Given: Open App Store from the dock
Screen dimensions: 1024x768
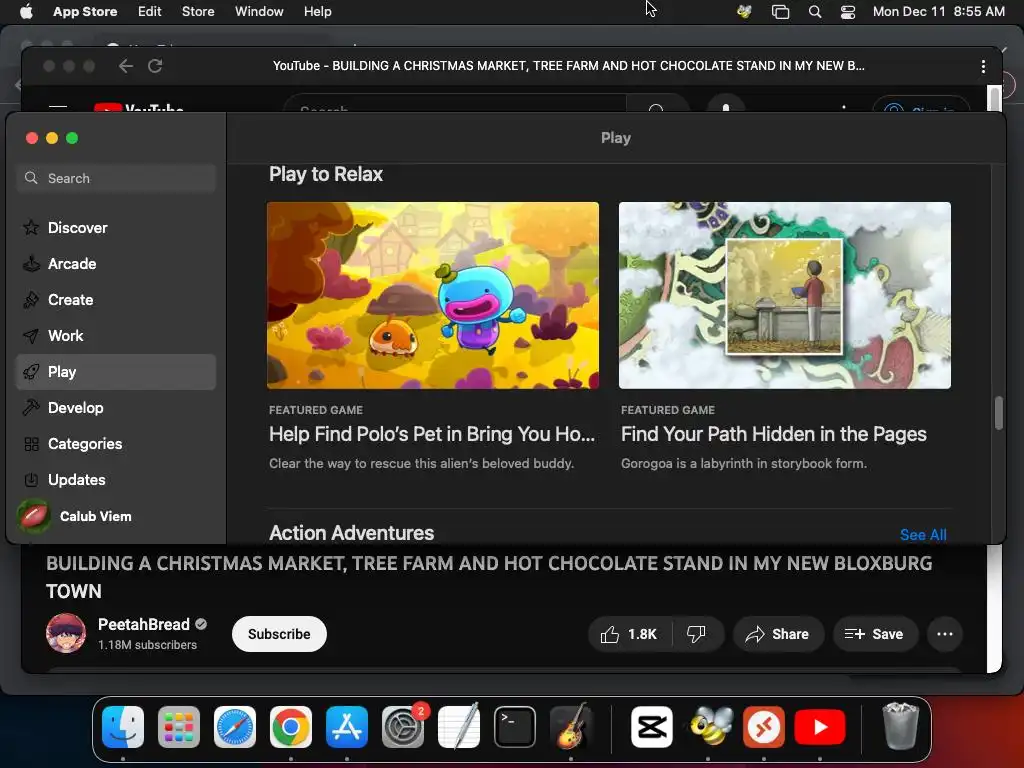Looking at the screenshot, I should tap(347, 727).
